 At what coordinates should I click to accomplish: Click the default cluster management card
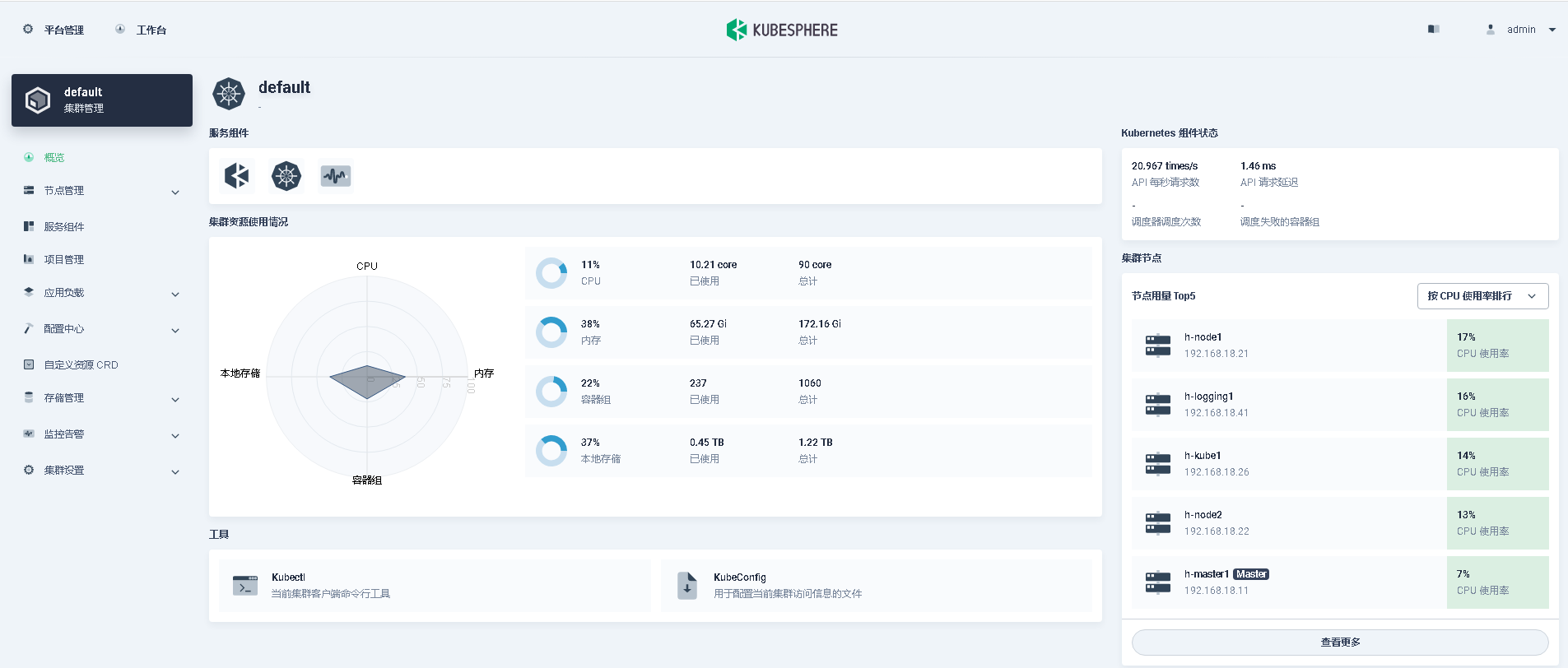(102, 100)
